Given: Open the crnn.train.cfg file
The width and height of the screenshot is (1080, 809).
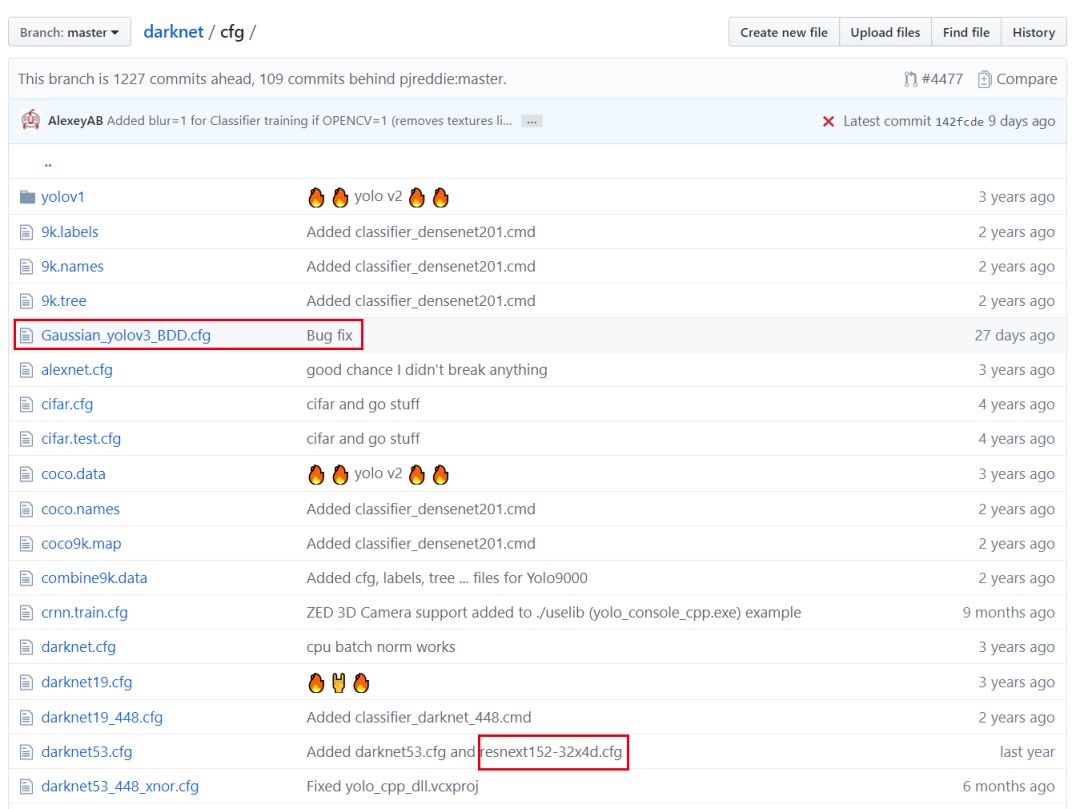Looking at the screenshot, I should [84, 612].
